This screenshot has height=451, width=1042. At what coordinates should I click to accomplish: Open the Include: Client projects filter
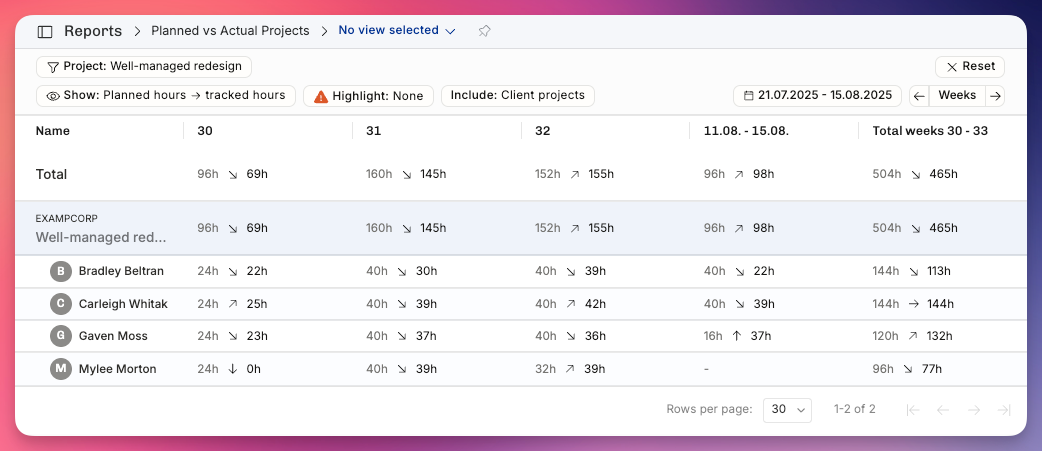tap(518, 96)
